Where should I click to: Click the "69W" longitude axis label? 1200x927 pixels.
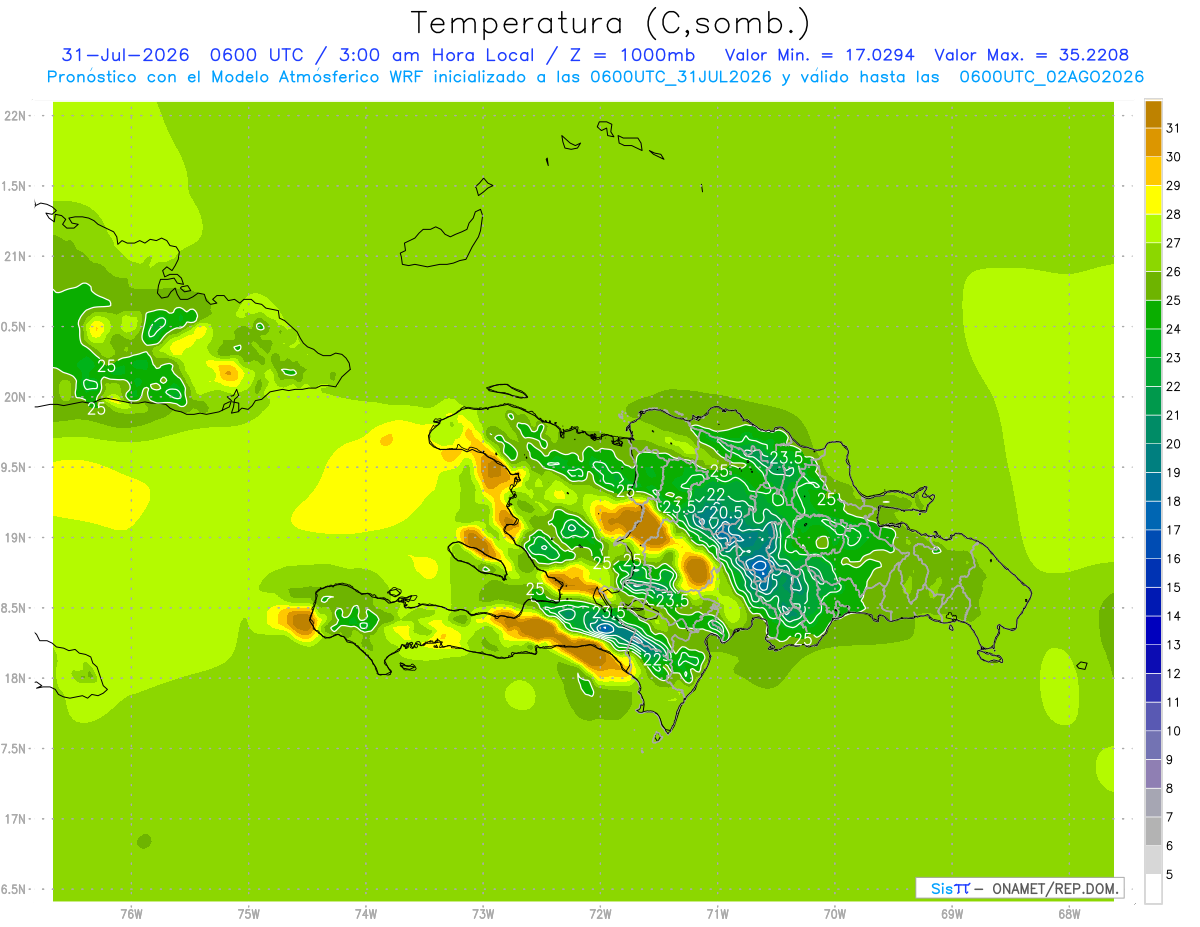(x=952, y=914)
